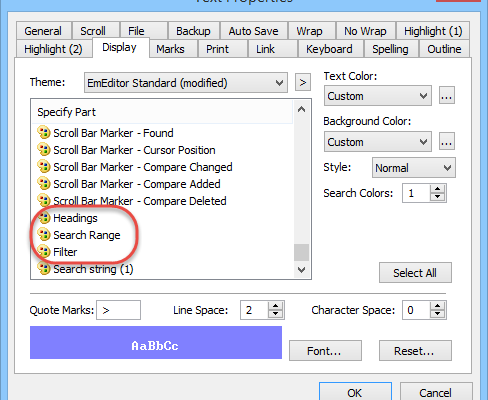This screenshot has height=400, width=488.
Task: Click palette icon beside Search Range entry
Action: 44,235
